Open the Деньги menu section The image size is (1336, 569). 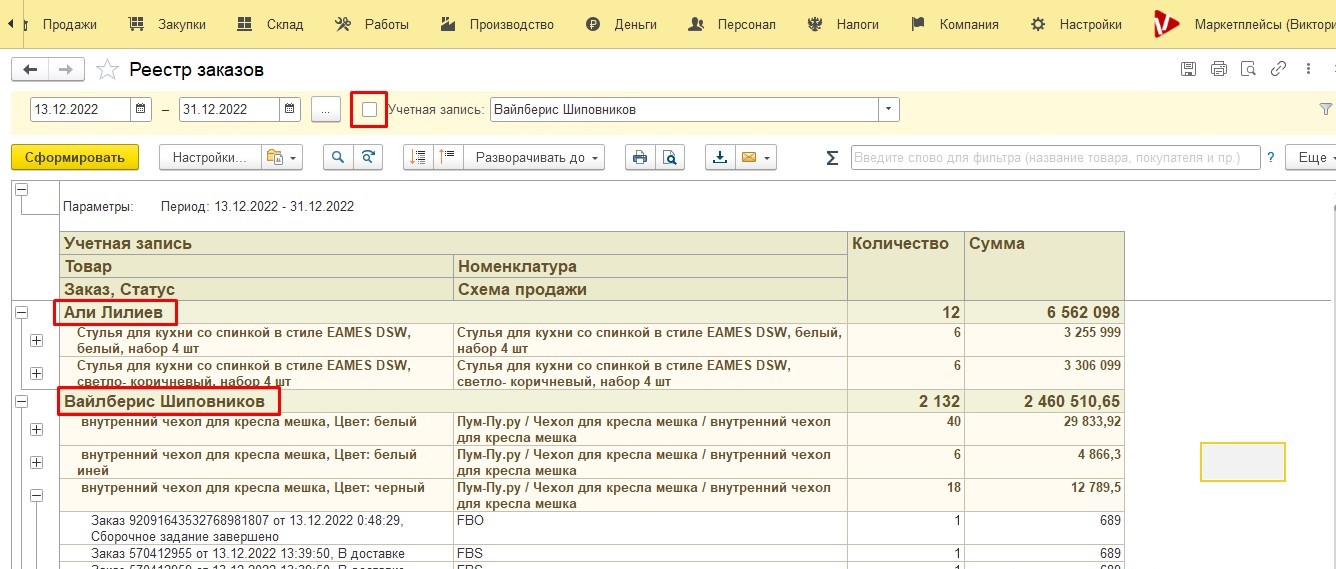coord(621,24)
